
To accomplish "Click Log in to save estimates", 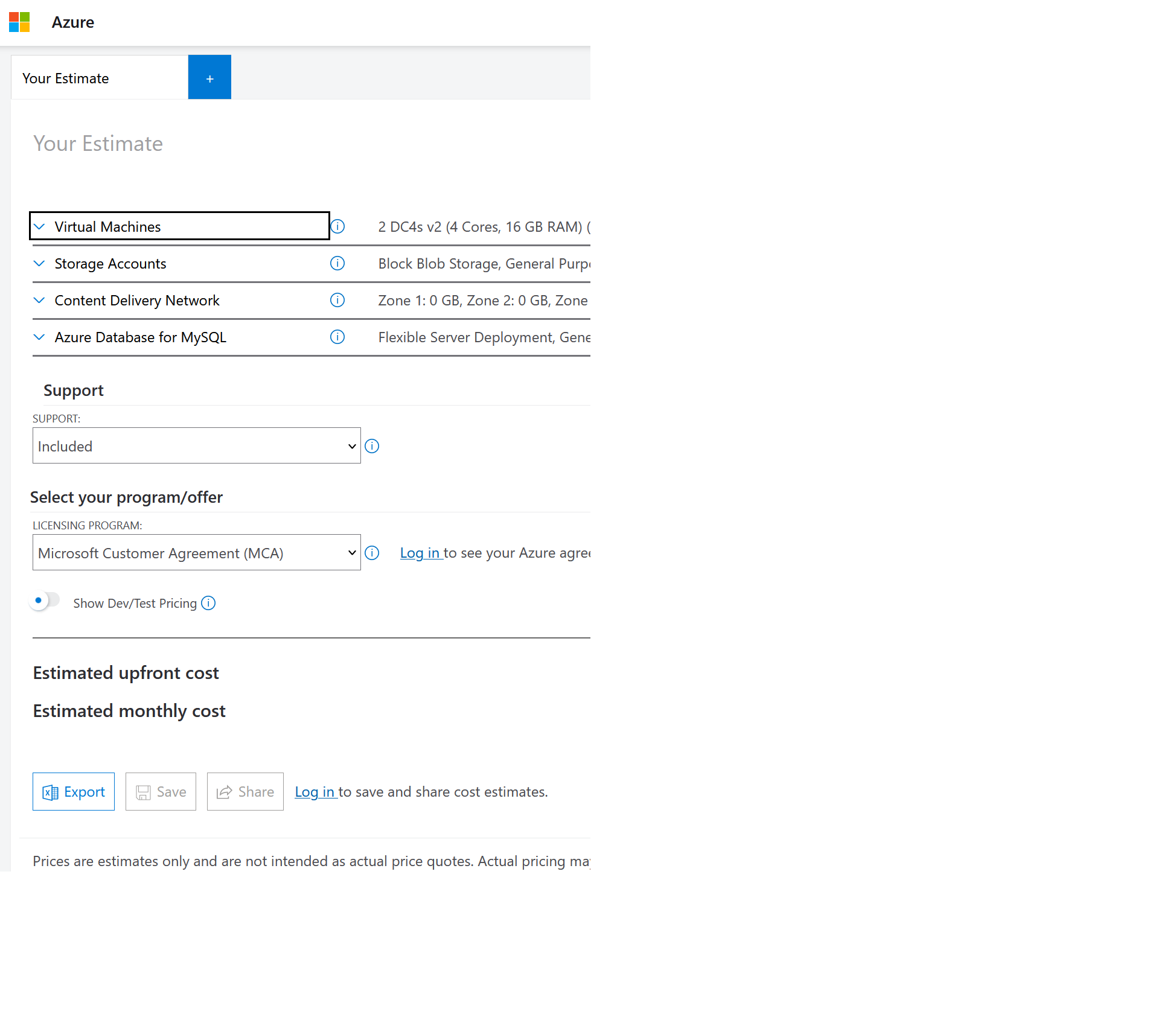I will click(x=315, y=792).
